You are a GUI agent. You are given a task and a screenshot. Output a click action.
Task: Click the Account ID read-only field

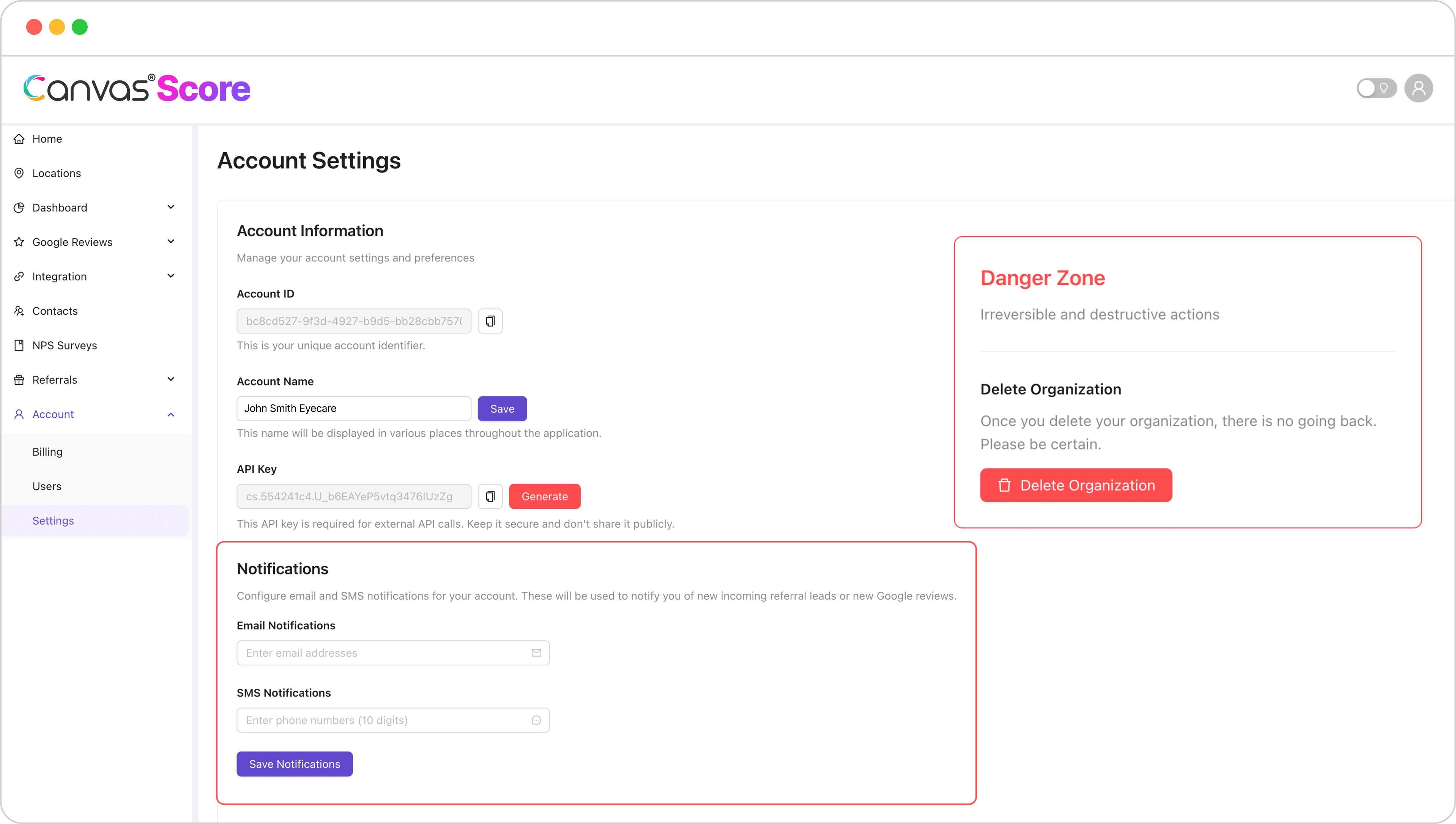coord(354,321)
